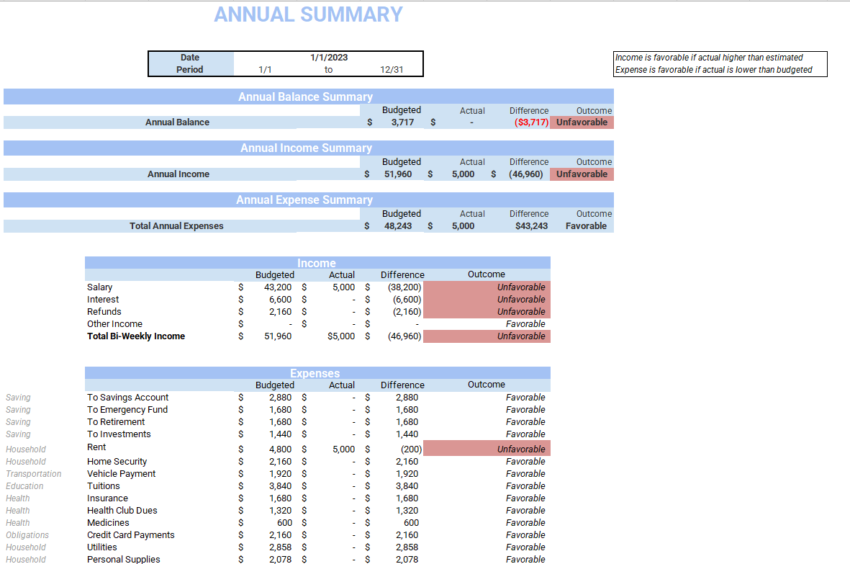Select the Medicines row label
850x564 pixels.
(108, 523)
